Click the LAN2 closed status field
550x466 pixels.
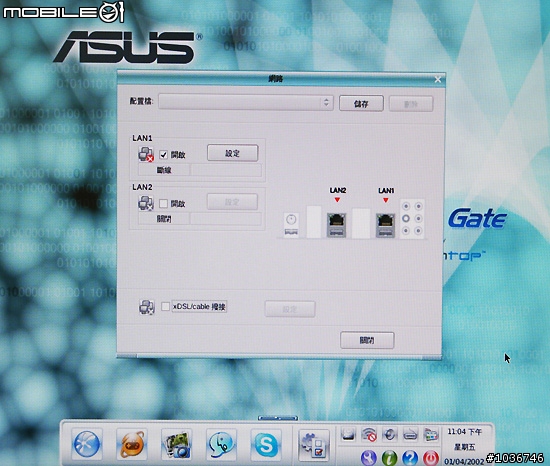click(x=164, y=219)
